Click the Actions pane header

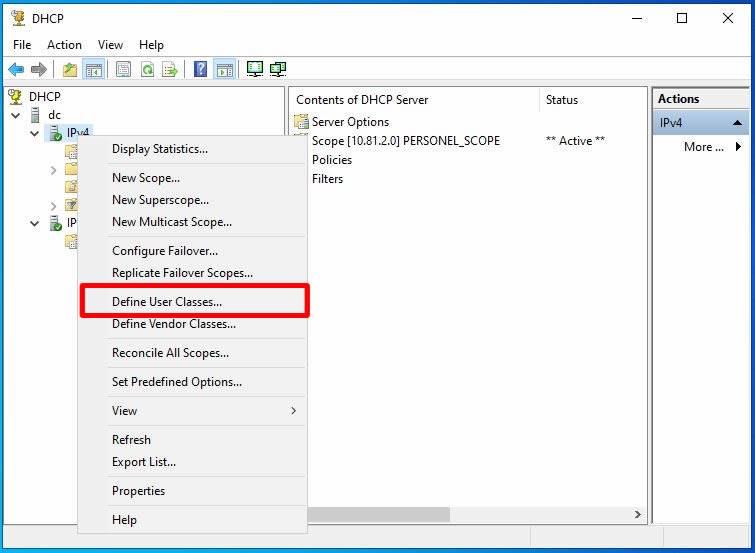pos(701,99)
